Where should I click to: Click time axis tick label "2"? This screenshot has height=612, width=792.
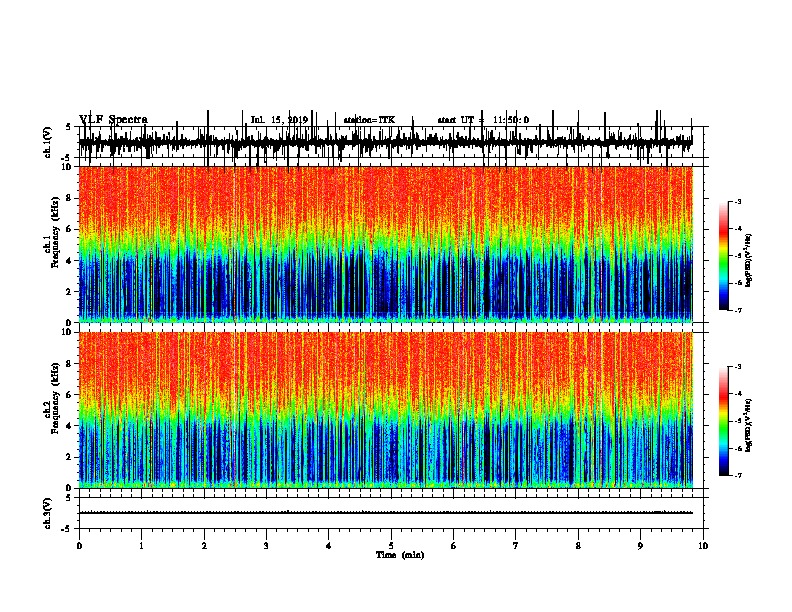[x=204, y=546]
